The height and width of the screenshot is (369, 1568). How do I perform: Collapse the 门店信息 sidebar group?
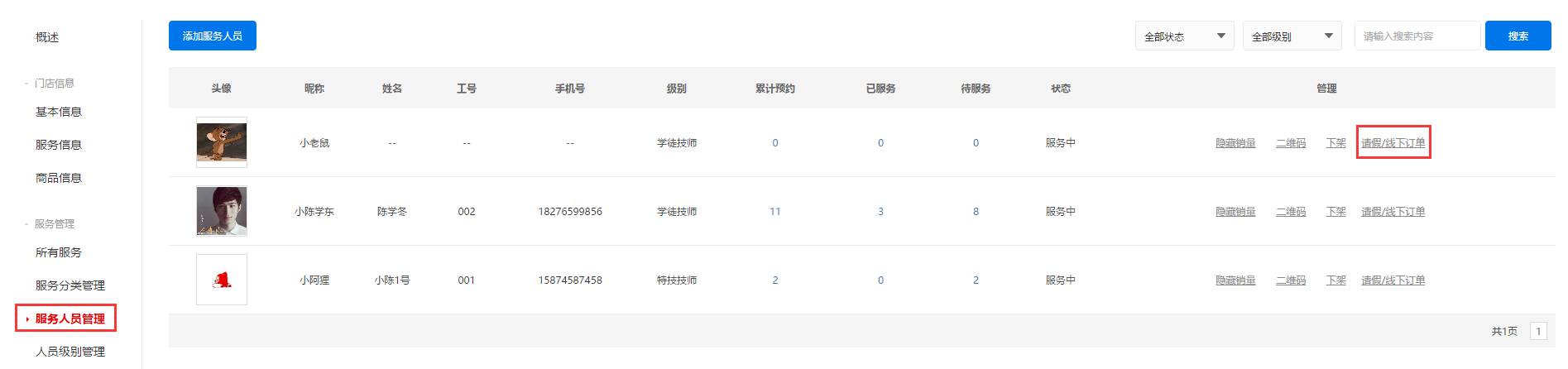click(50, 83)
